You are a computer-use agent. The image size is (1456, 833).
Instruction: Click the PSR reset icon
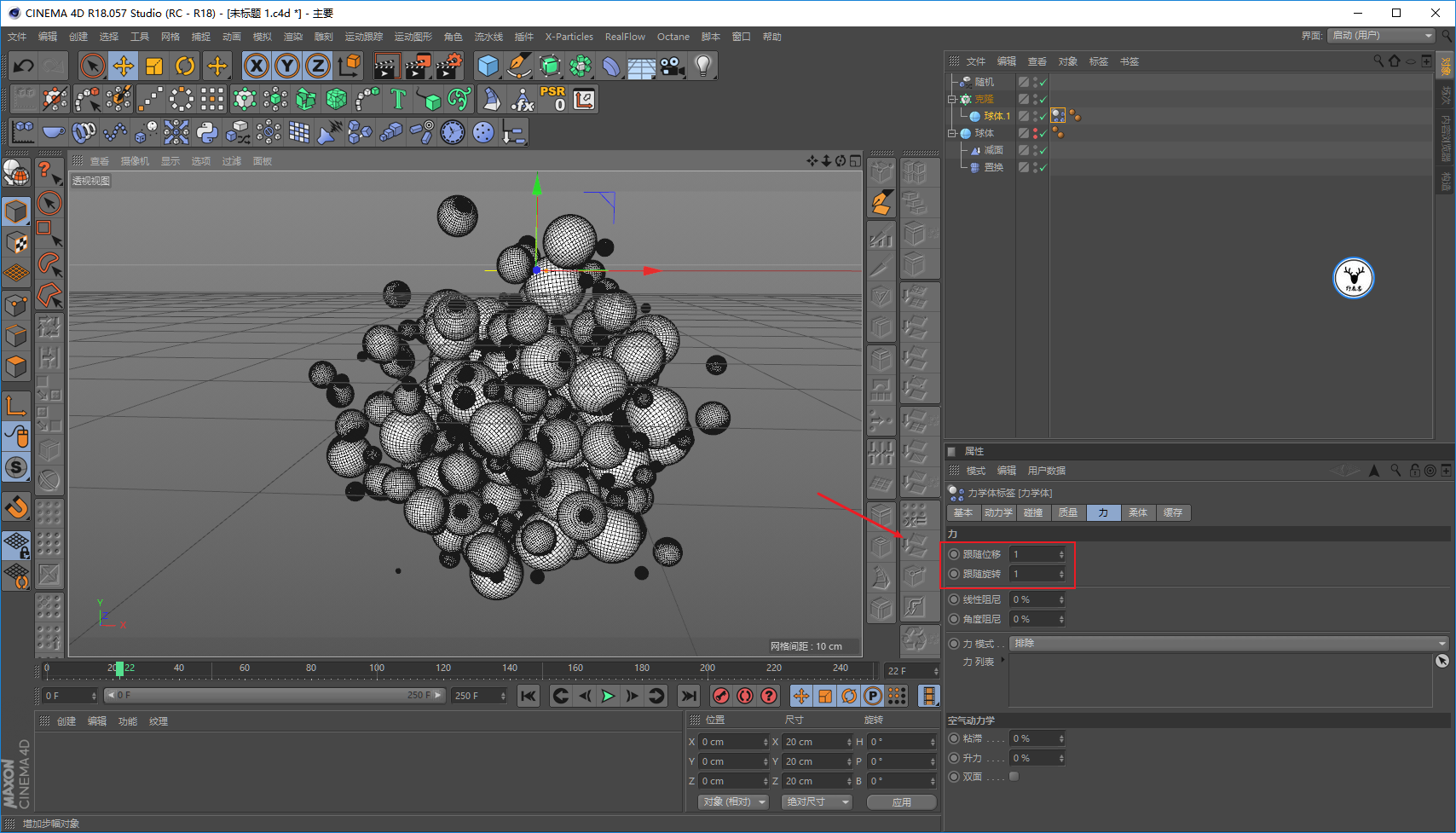click(x=552, y=99)
